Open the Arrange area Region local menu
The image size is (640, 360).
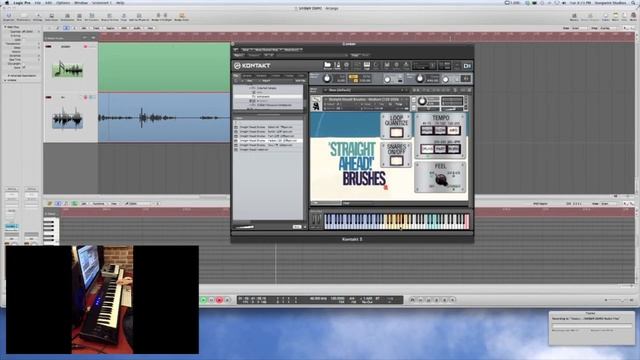(x=111, y=28)
